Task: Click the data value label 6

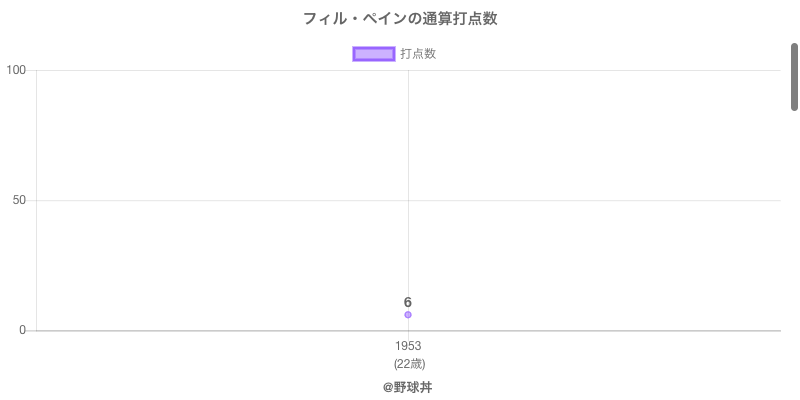Action: coord(408,302)
